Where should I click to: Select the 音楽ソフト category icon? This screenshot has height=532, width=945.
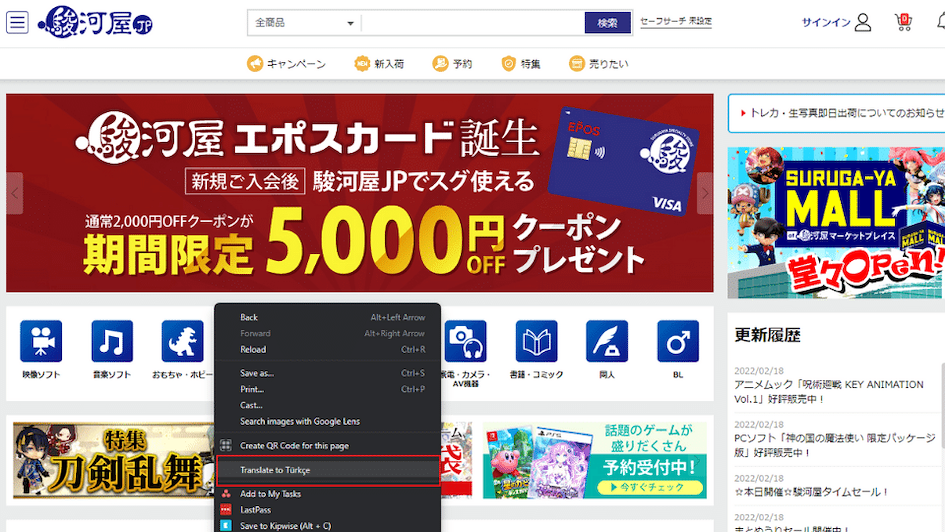click(112, 342)
